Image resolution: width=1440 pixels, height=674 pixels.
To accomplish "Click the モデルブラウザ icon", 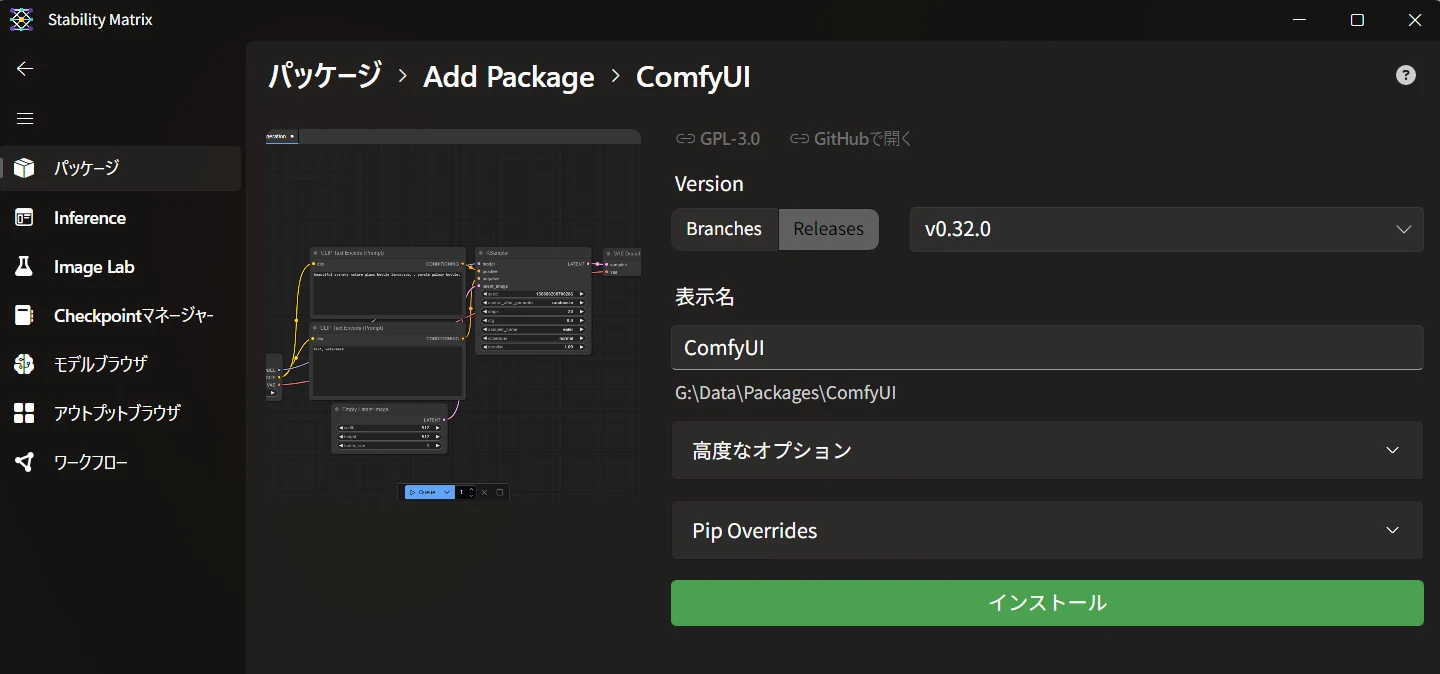I will point(24,364).
